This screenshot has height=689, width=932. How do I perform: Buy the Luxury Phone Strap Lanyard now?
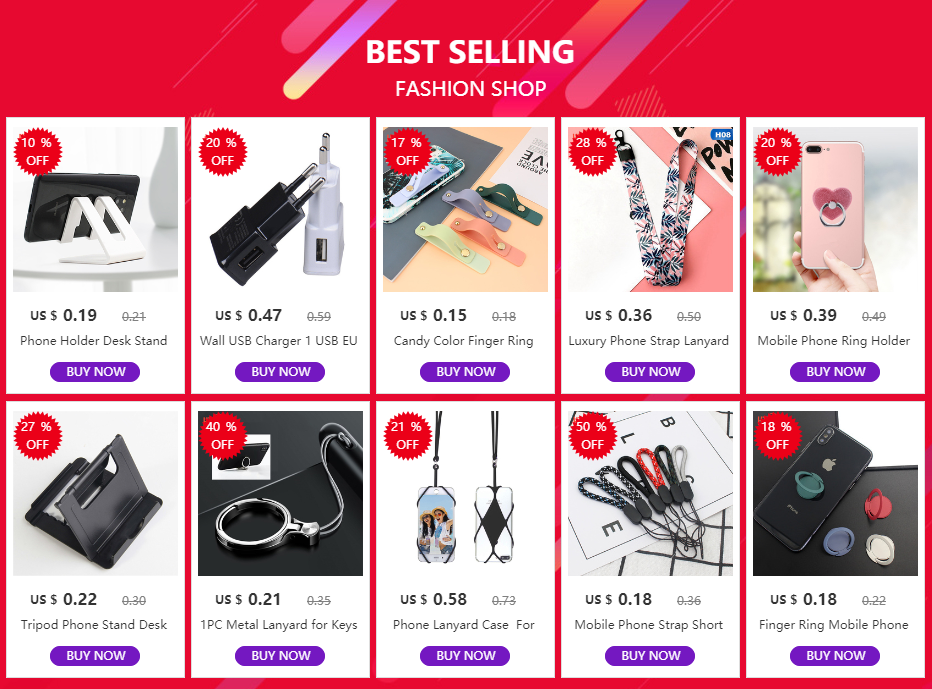coord(650,372)
